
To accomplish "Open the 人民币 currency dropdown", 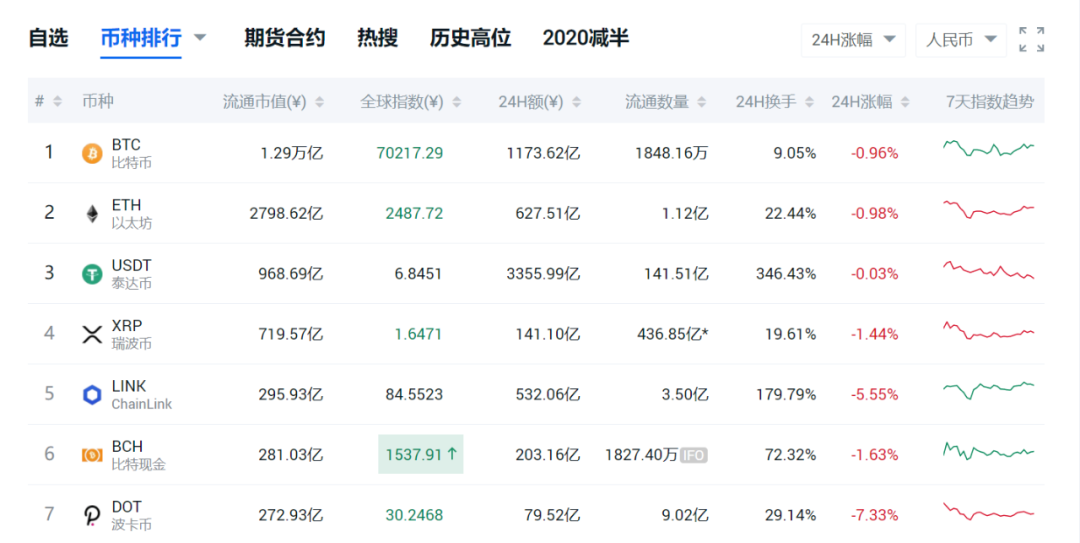I will [961, 40].
